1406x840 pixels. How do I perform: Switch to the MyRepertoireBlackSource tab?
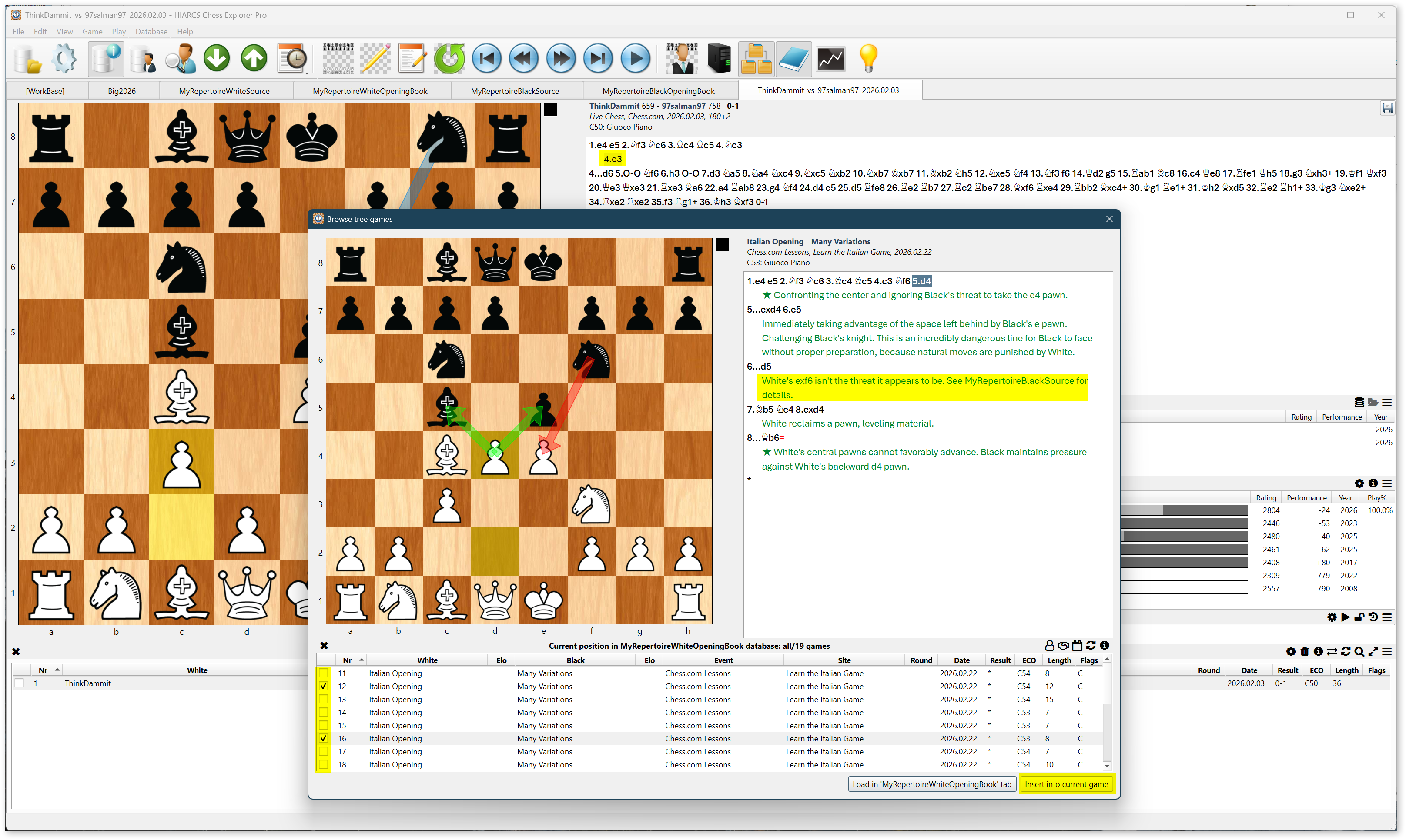[514, 91]
